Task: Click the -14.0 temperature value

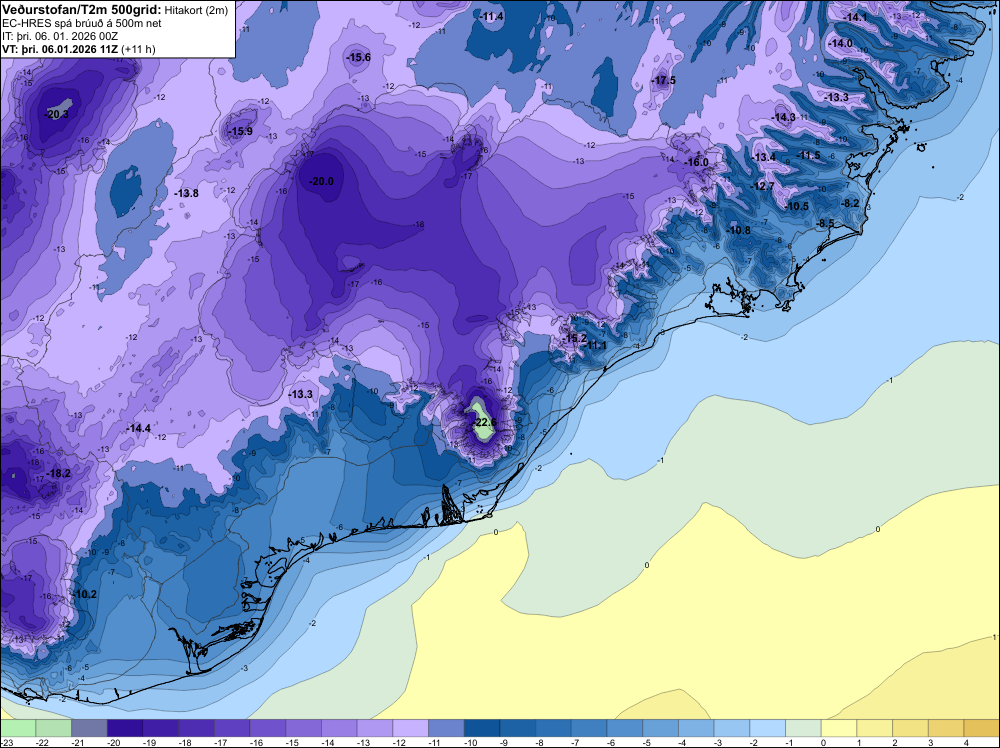Action: click(x=841, y=43)
